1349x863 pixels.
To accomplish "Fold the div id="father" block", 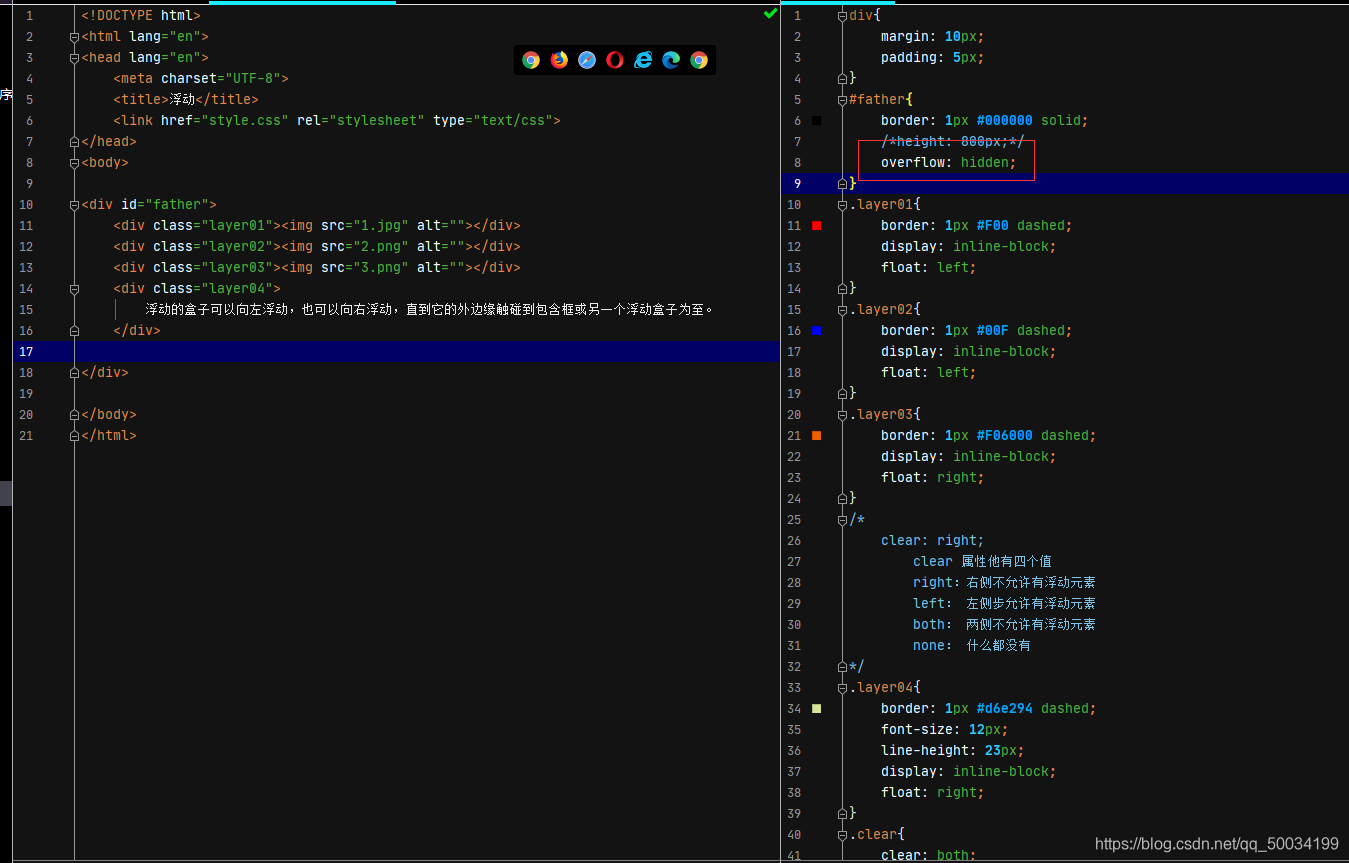I will coord(75,205).
